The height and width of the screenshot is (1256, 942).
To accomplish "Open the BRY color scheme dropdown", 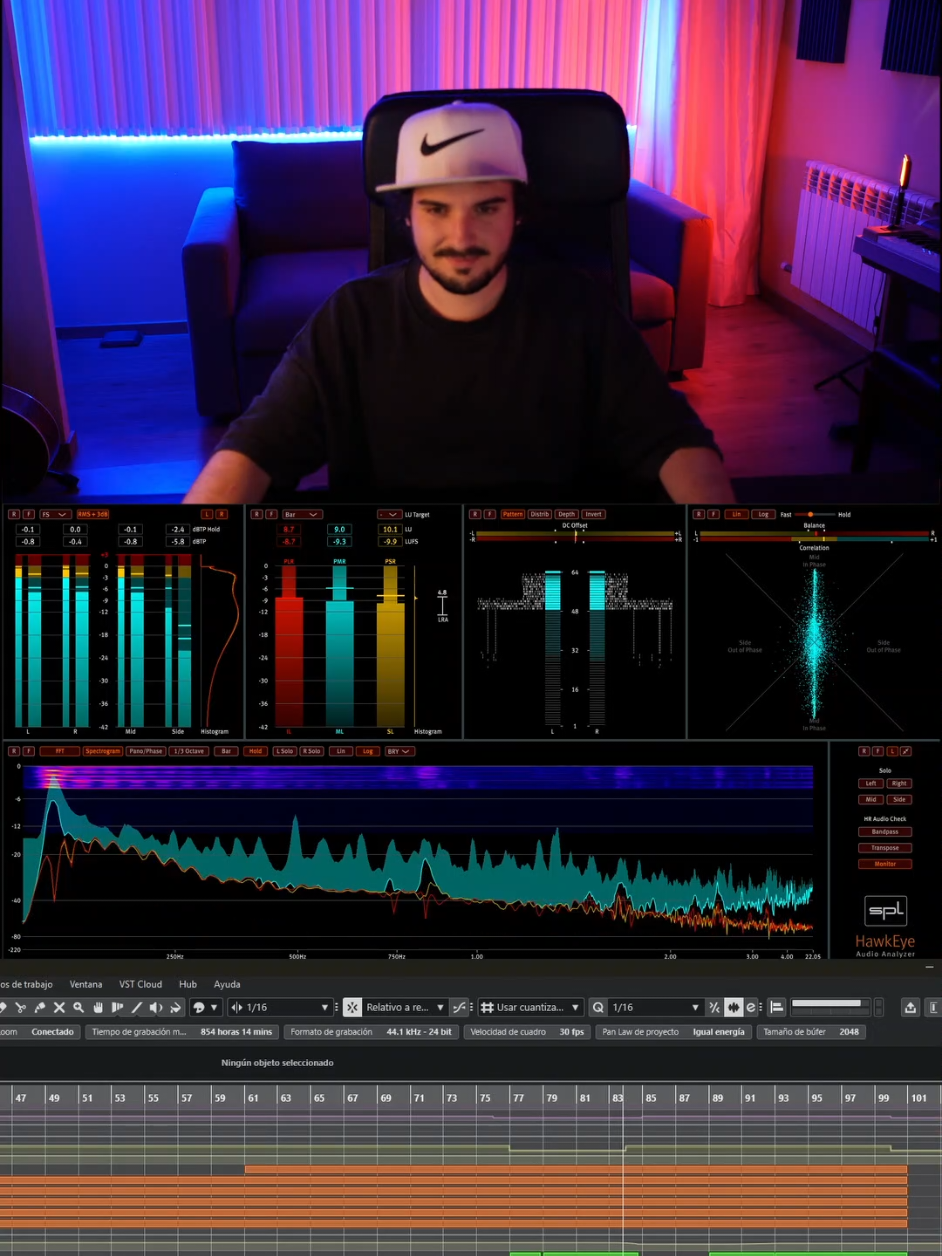I will click(x=399, y=751).
